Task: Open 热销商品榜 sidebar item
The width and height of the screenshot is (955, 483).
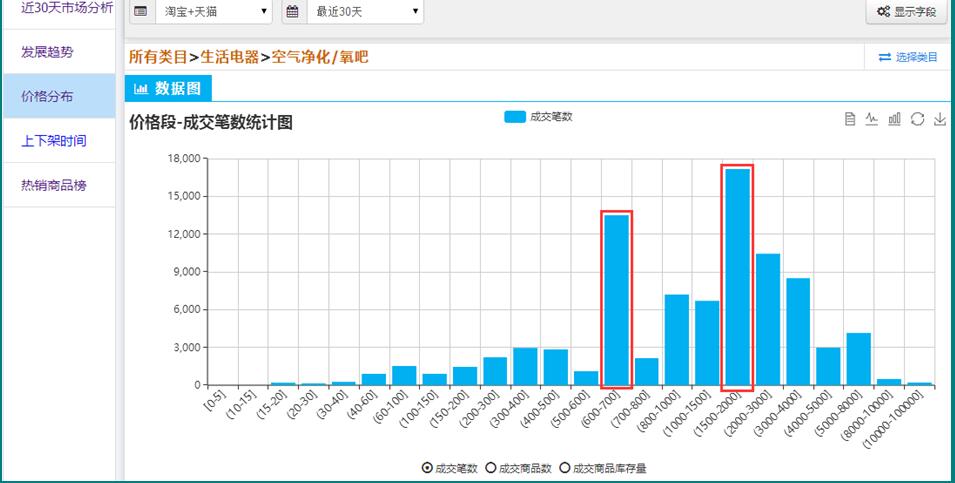Action: click(x=54, y=185)
